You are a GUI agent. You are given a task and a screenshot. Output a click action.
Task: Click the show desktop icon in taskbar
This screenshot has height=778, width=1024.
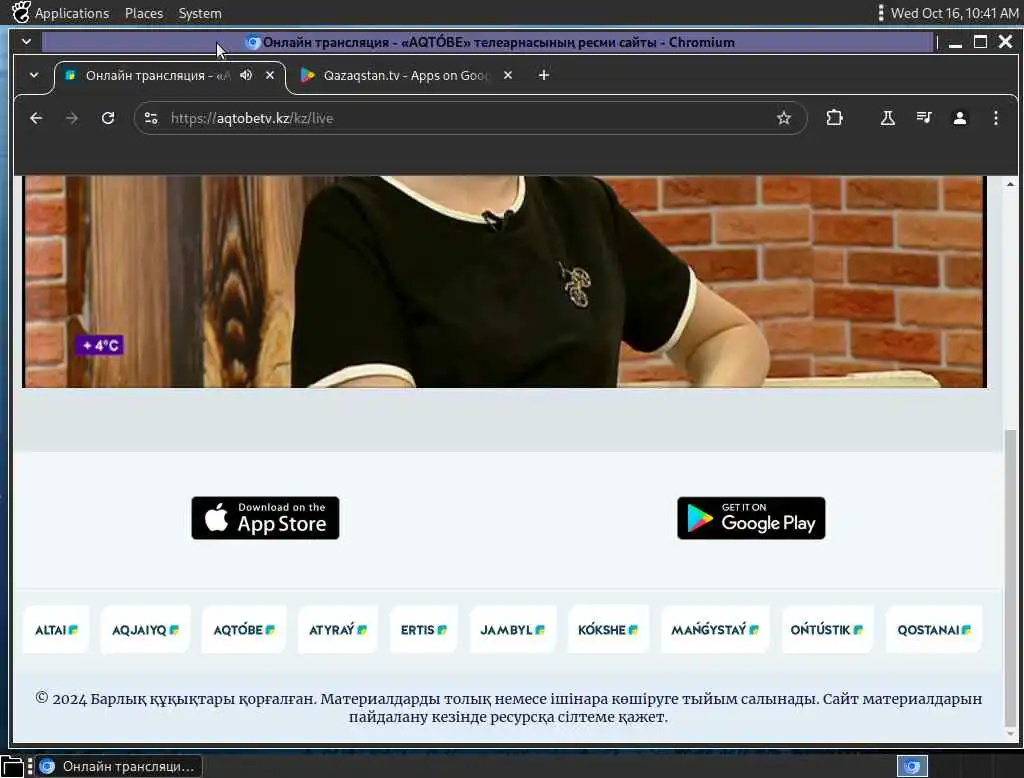click(12, 766)
